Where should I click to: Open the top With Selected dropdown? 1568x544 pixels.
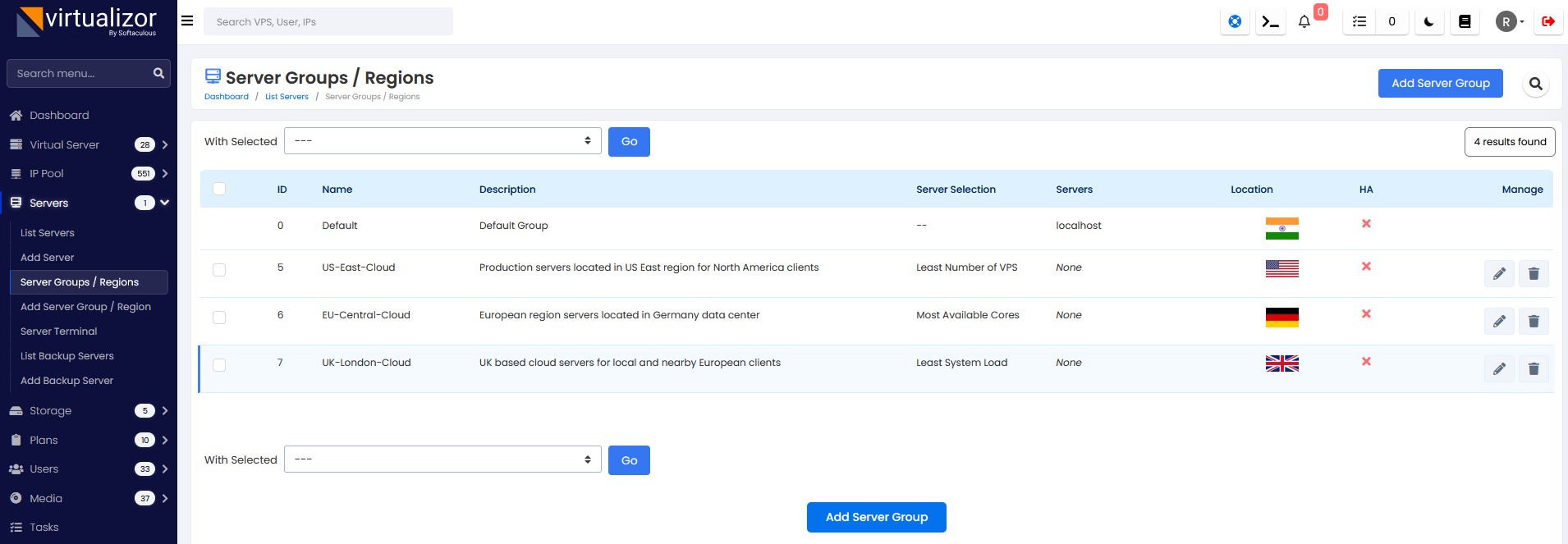(x=442, y=141)
